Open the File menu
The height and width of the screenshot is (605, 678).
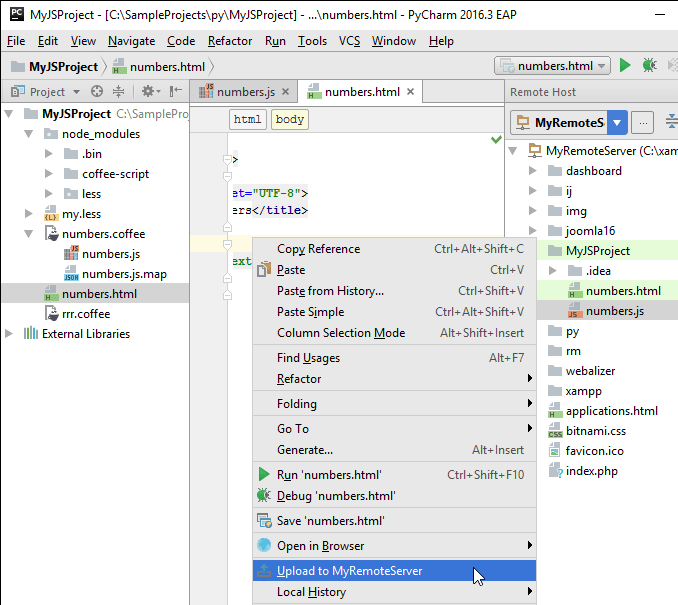16,41
